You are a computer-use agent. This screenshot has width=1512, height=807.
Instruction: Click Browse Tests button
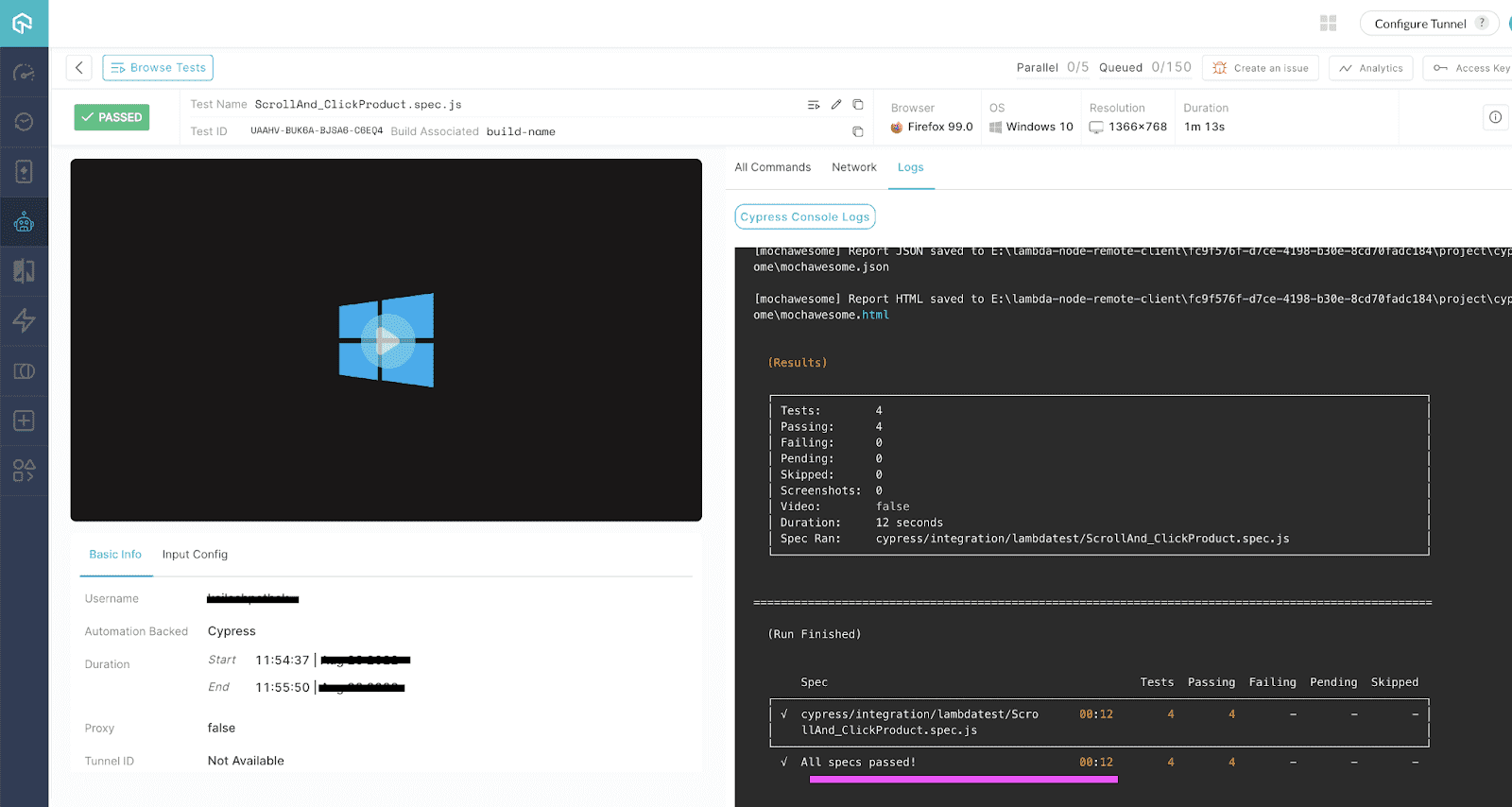pyautogui.click(x=158, y=67)
